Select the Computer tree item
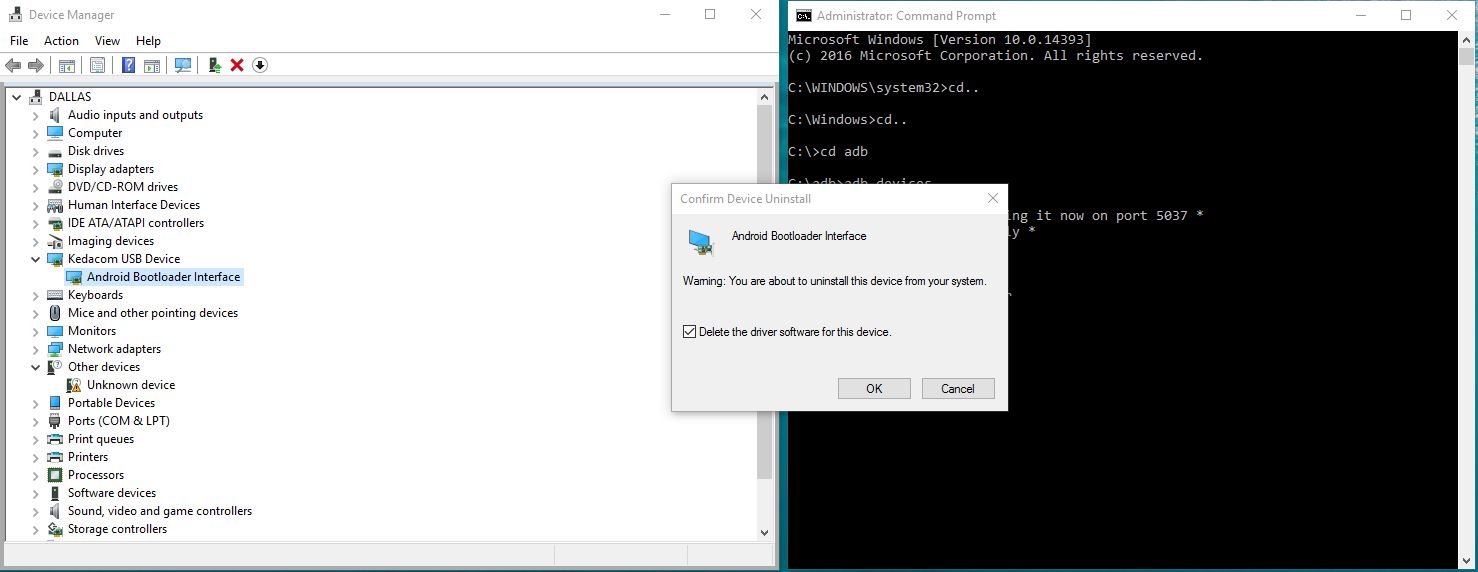The height and width of the screenshot is (572, 1478). (x=95, y=133)
